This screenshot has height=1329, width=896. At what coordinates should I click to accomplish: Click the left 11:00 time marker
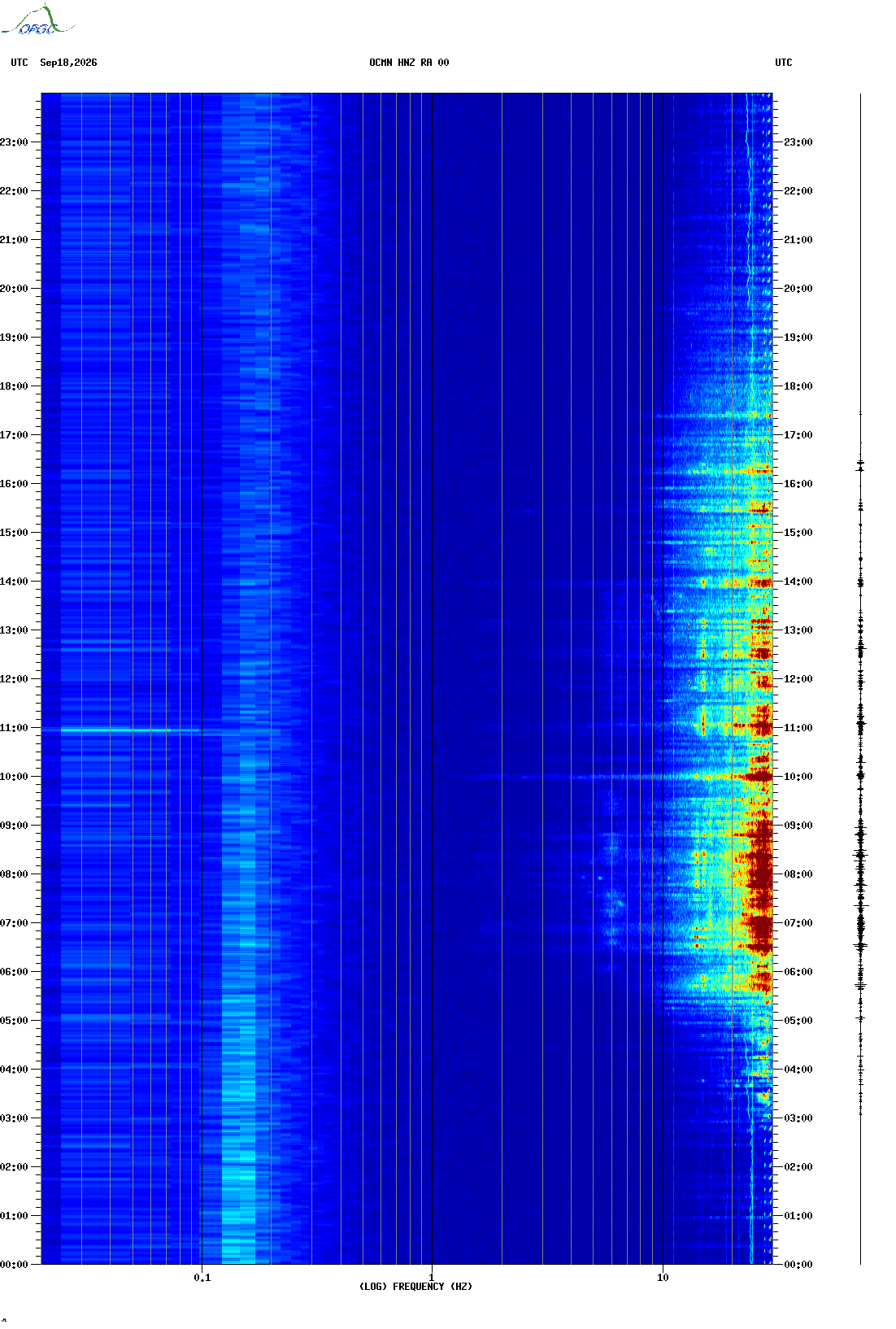pos(13,728)
